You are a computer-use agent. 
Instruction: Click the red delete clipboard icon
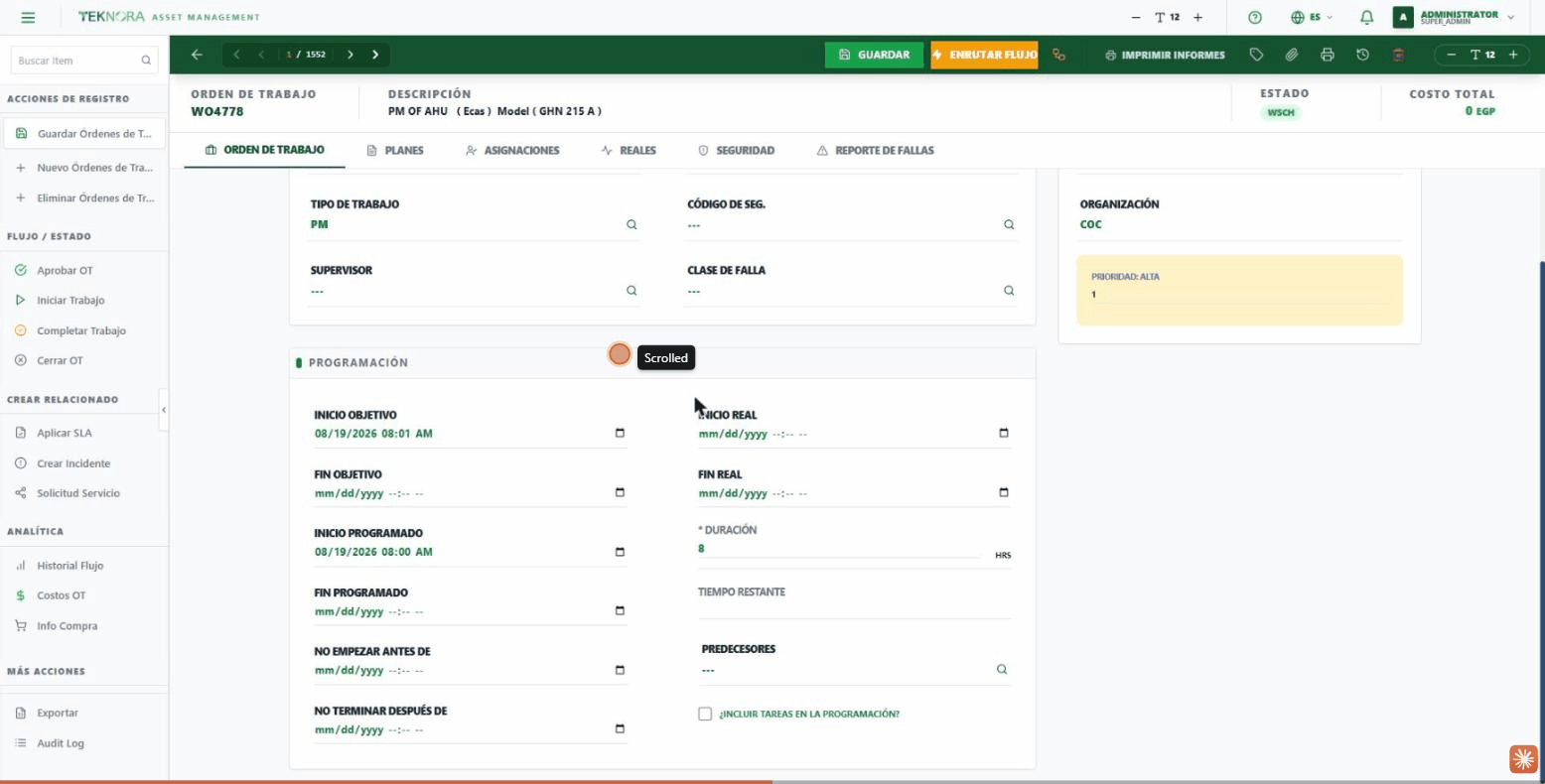[x=1398, y=55]
